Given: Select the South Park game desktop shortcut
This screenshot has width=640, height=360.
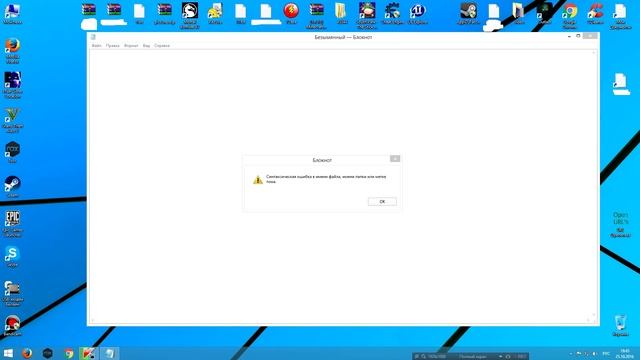Looking at the screenshot, I should (x=367, y=15).
